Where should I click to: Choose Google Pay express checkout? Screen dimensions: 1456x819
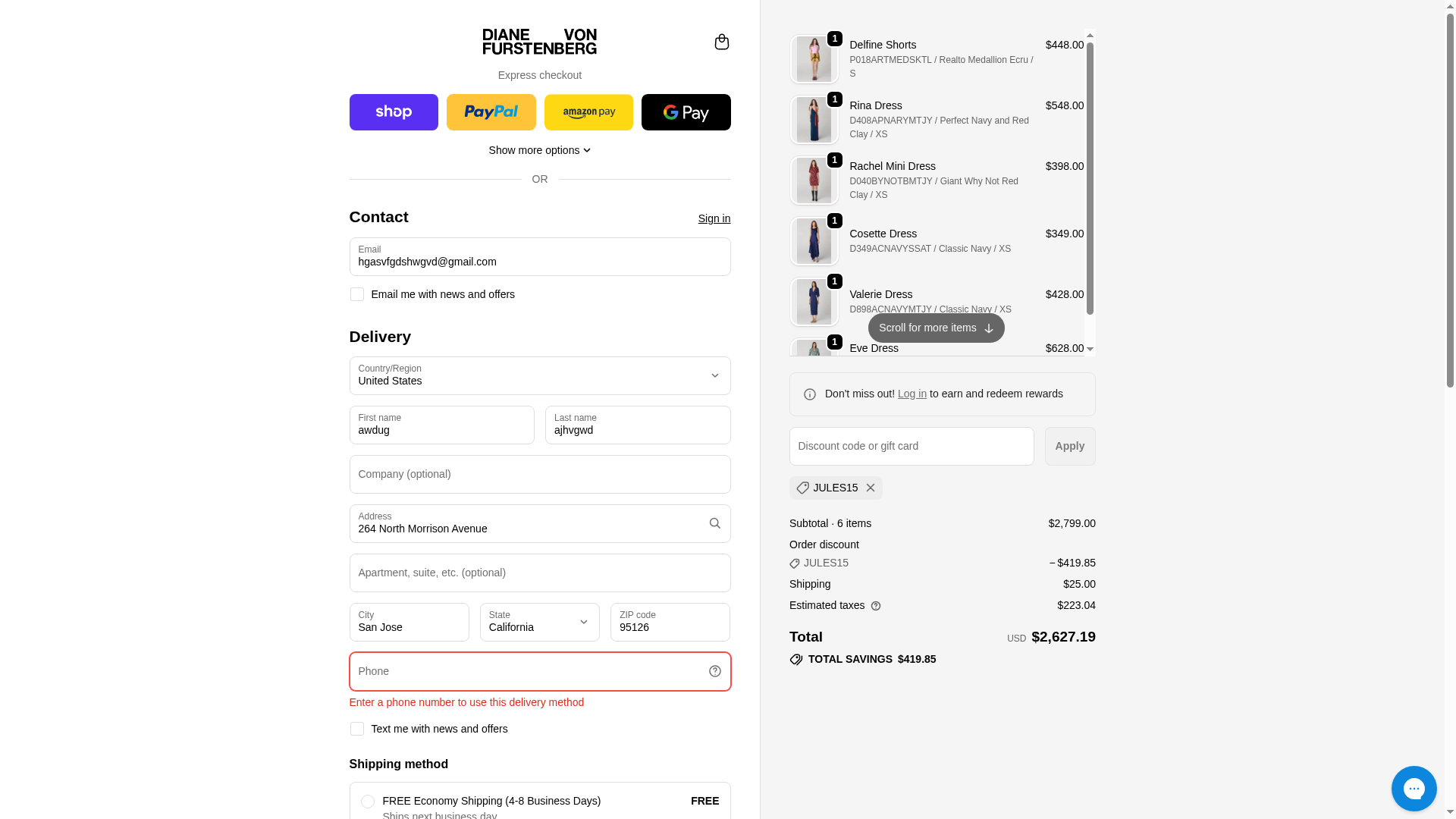click(x=686, y=112)
